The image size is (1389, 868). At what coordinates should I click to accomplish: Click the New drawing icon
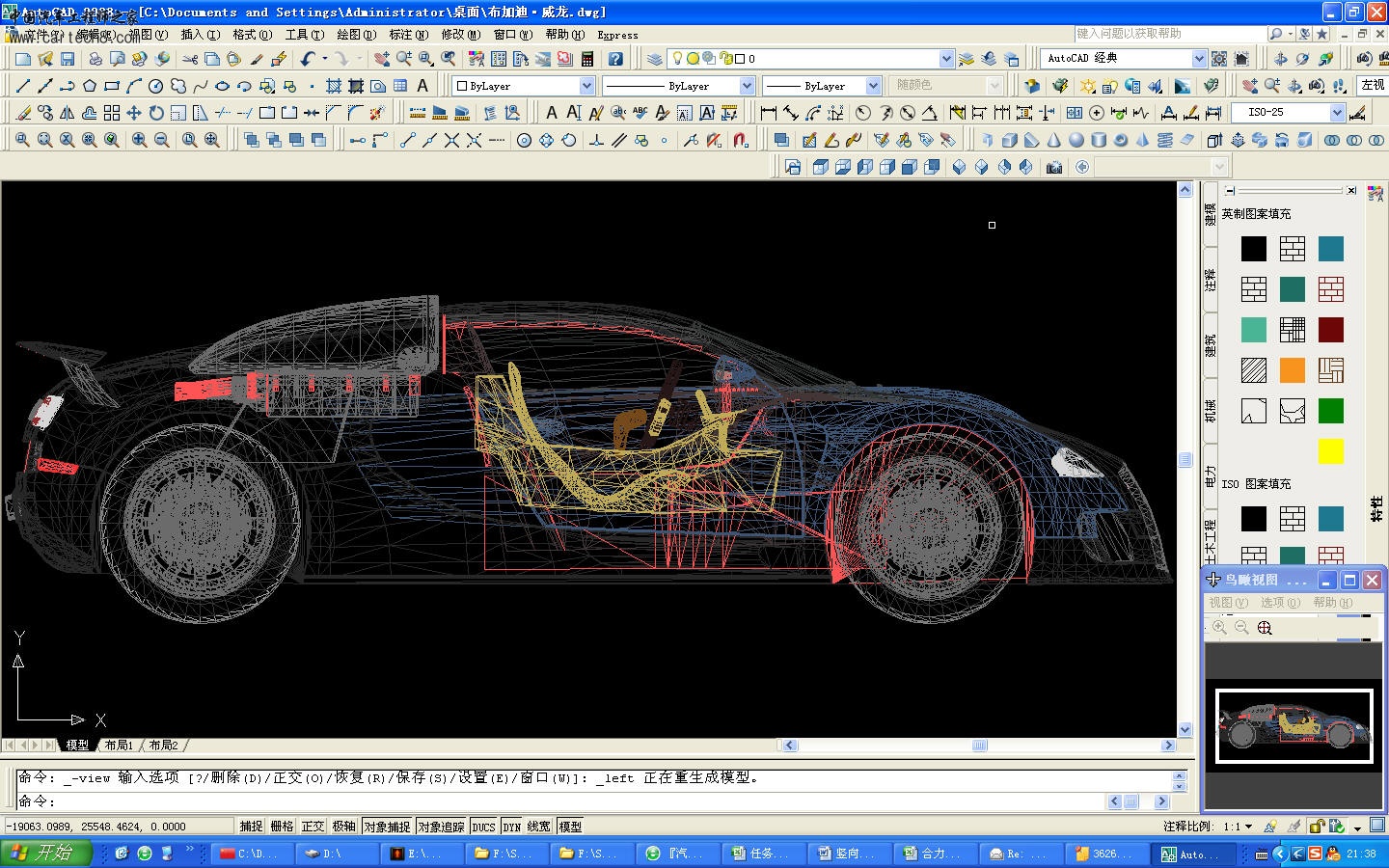pyautogui.click(x=23, y=59)
